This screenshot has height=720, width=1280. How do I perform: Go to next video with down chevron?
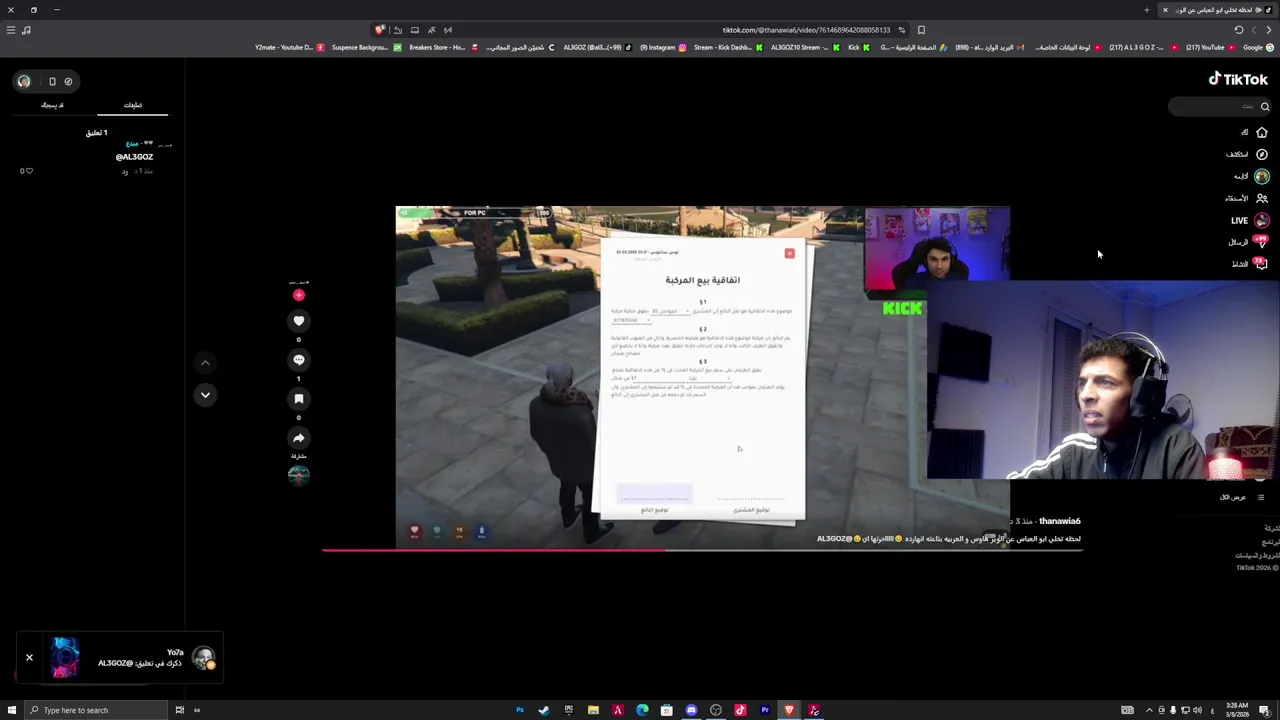(x=205, y=395)
